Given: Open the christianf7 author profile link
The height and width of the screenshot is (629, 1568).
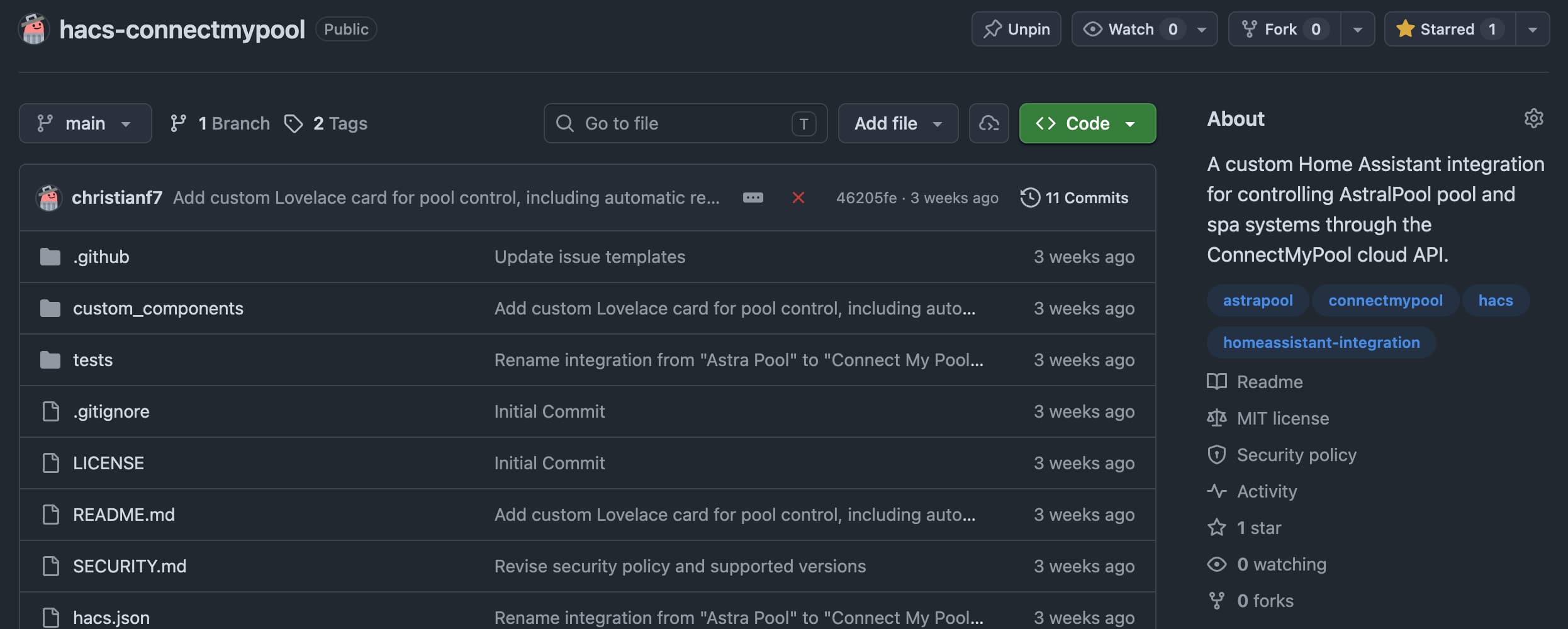Looking at the screenshot, I should pyautogui.click(x=117, y=198).
